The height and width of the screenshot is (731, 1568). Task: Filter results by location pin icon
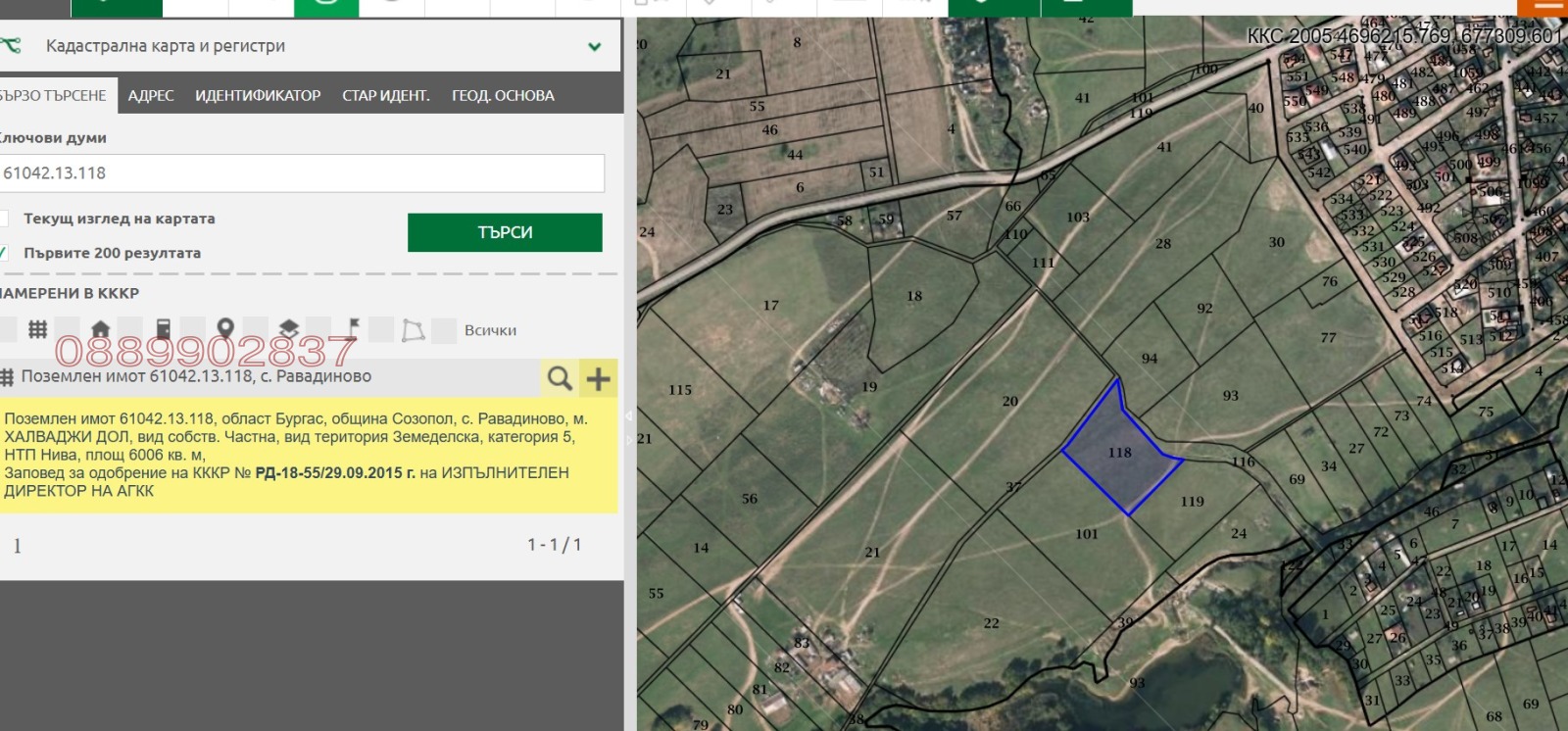225,329
